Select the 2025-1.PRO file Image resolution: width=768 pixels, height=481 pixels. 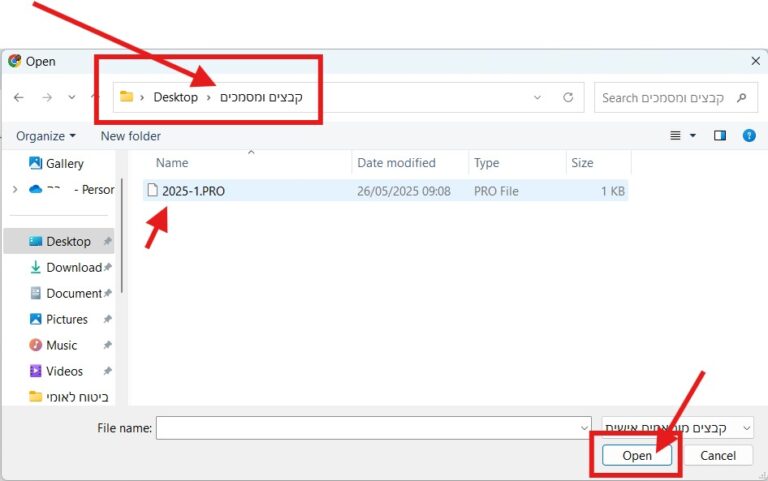click(193, 191)
